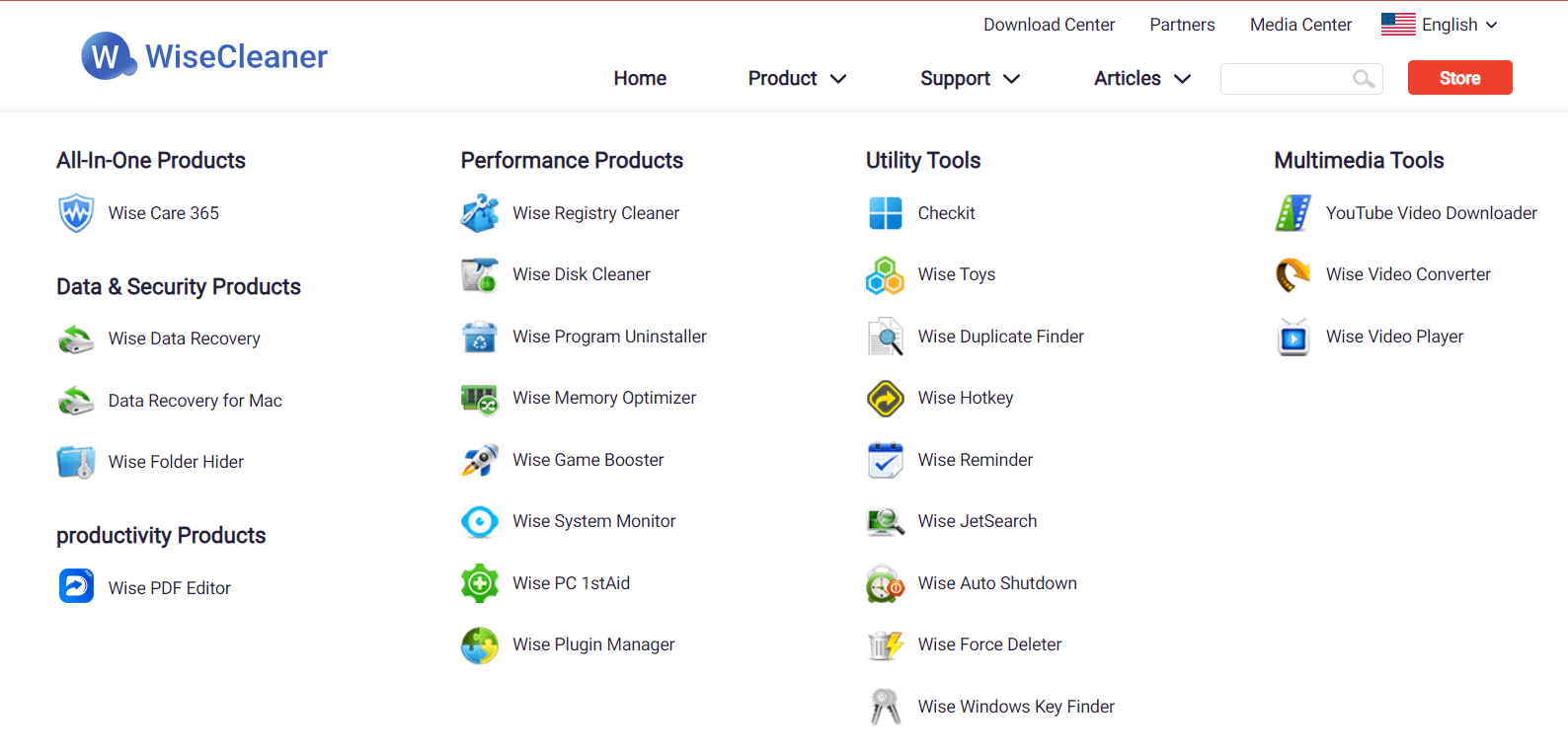Open the Media Center link

coord(1300,25)
